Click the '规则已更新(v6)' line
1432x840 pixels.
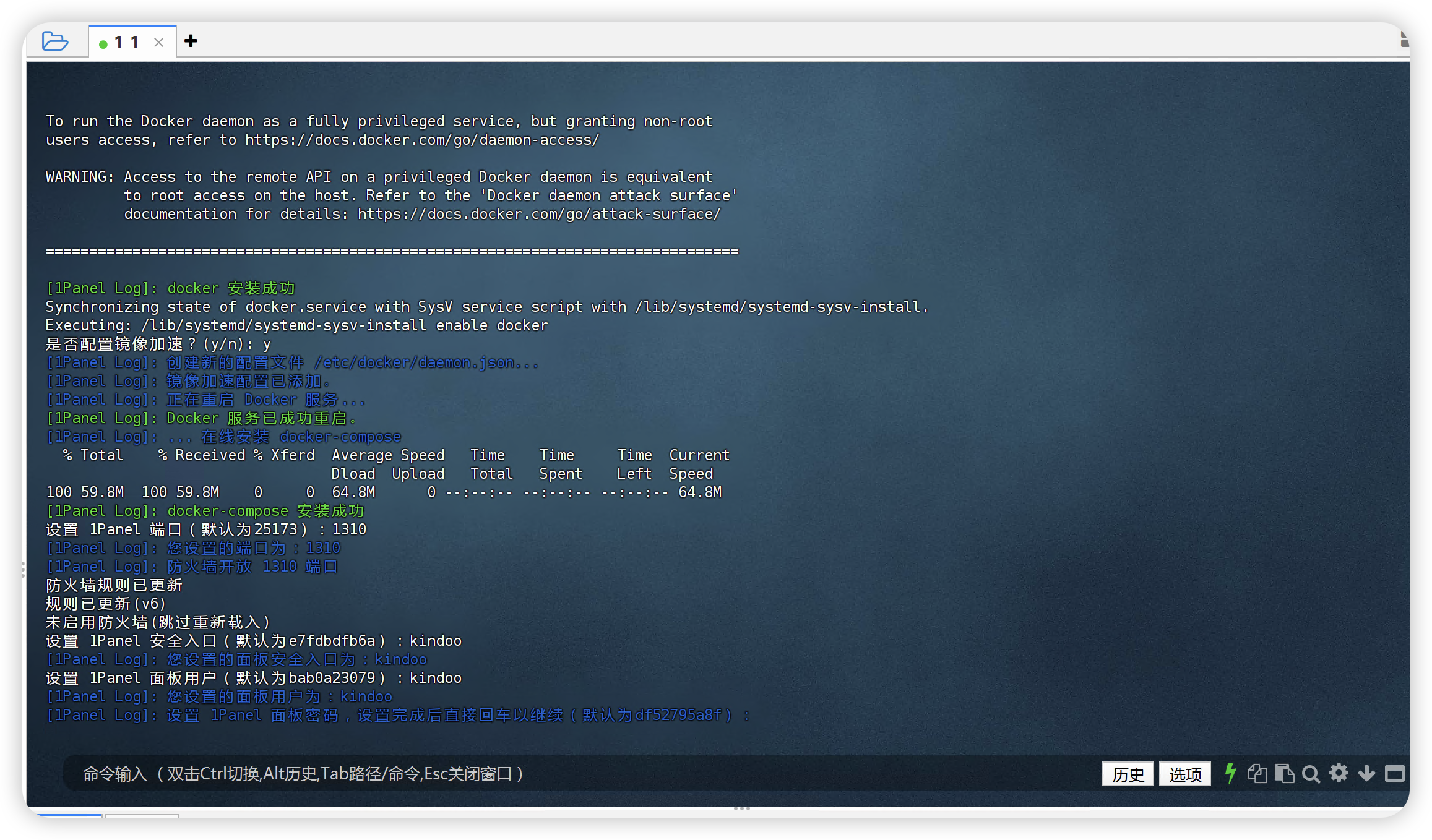[106, 604]
